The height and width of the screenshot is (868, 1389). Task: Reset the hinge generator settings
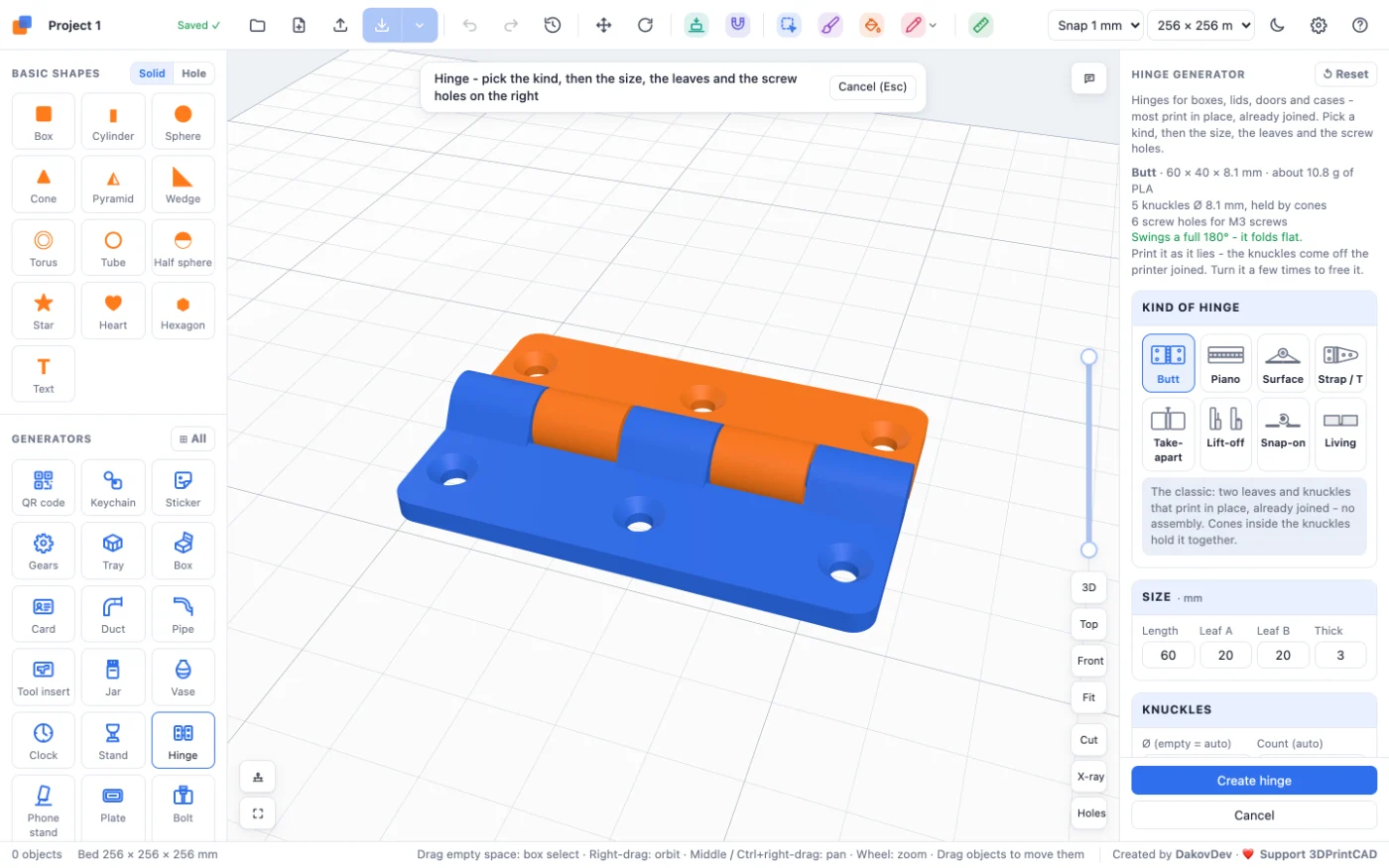click(1345, 74)
